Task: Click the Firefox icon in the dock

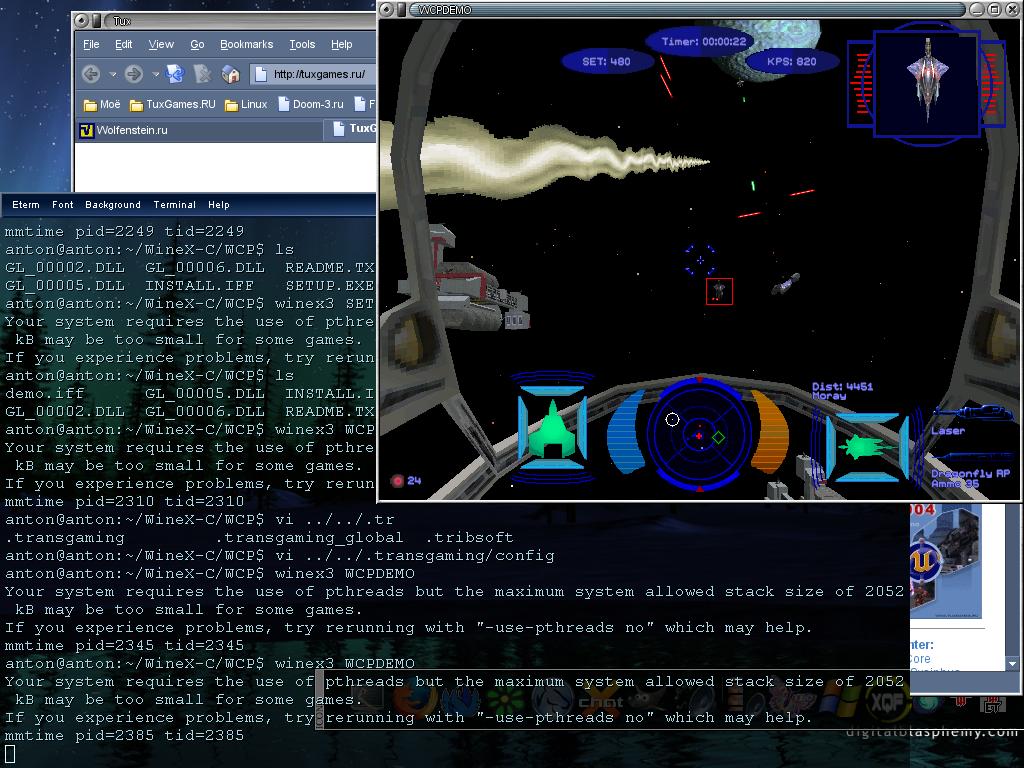Action: [416, 701]
